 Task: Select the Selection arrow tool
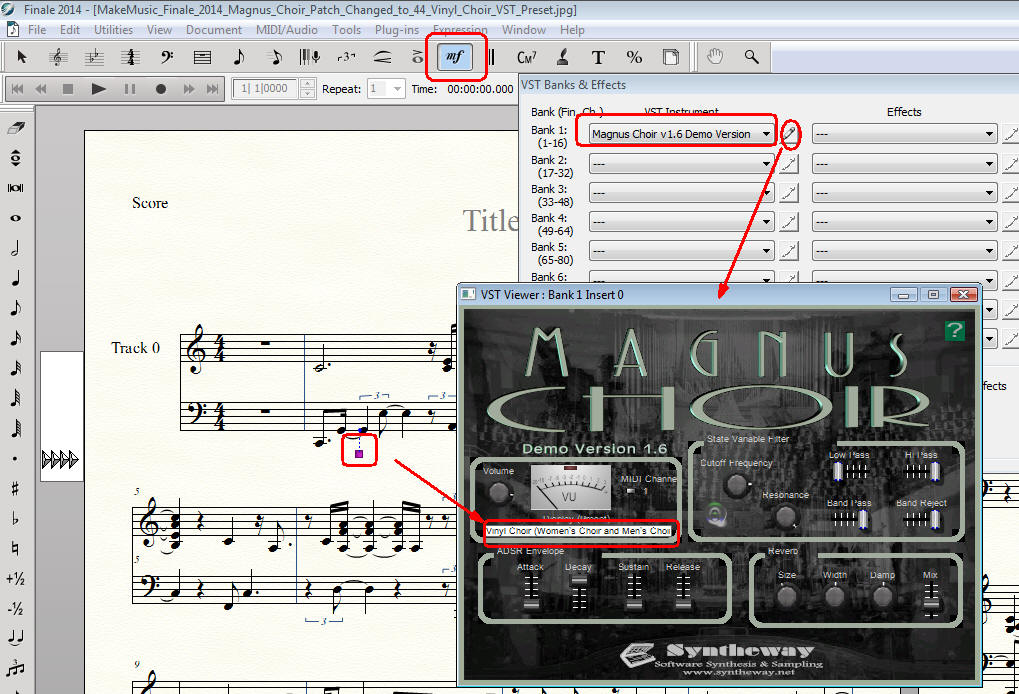pyautogui.click(x=21, y=57)
